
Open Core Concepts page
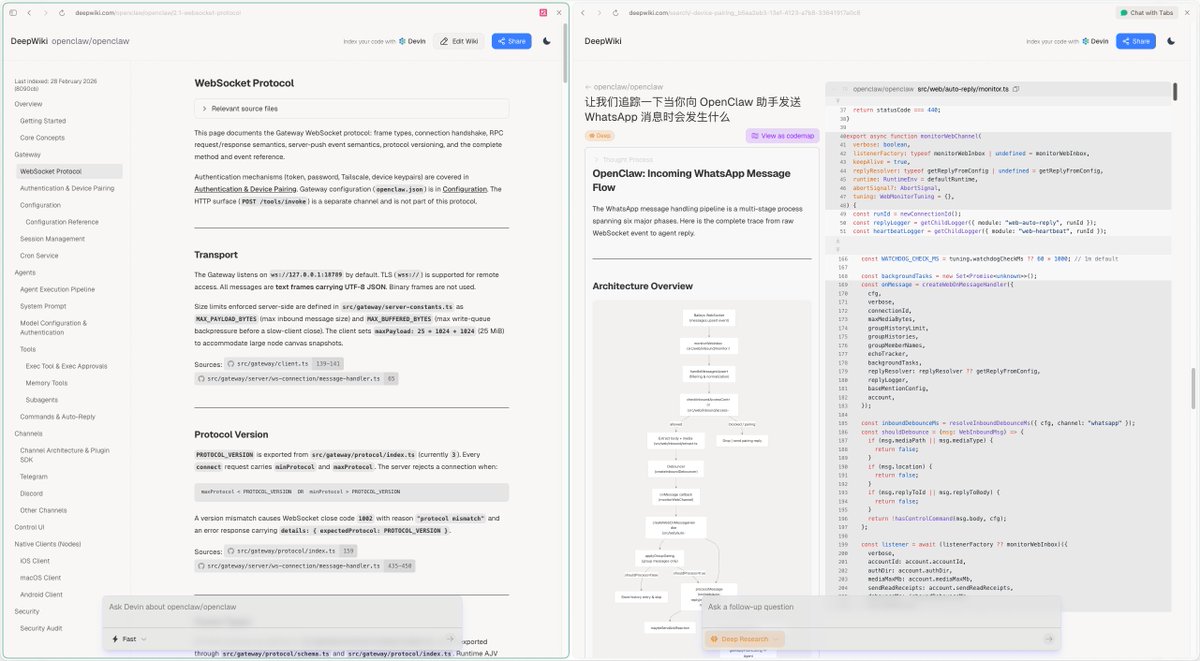point(42,138)
